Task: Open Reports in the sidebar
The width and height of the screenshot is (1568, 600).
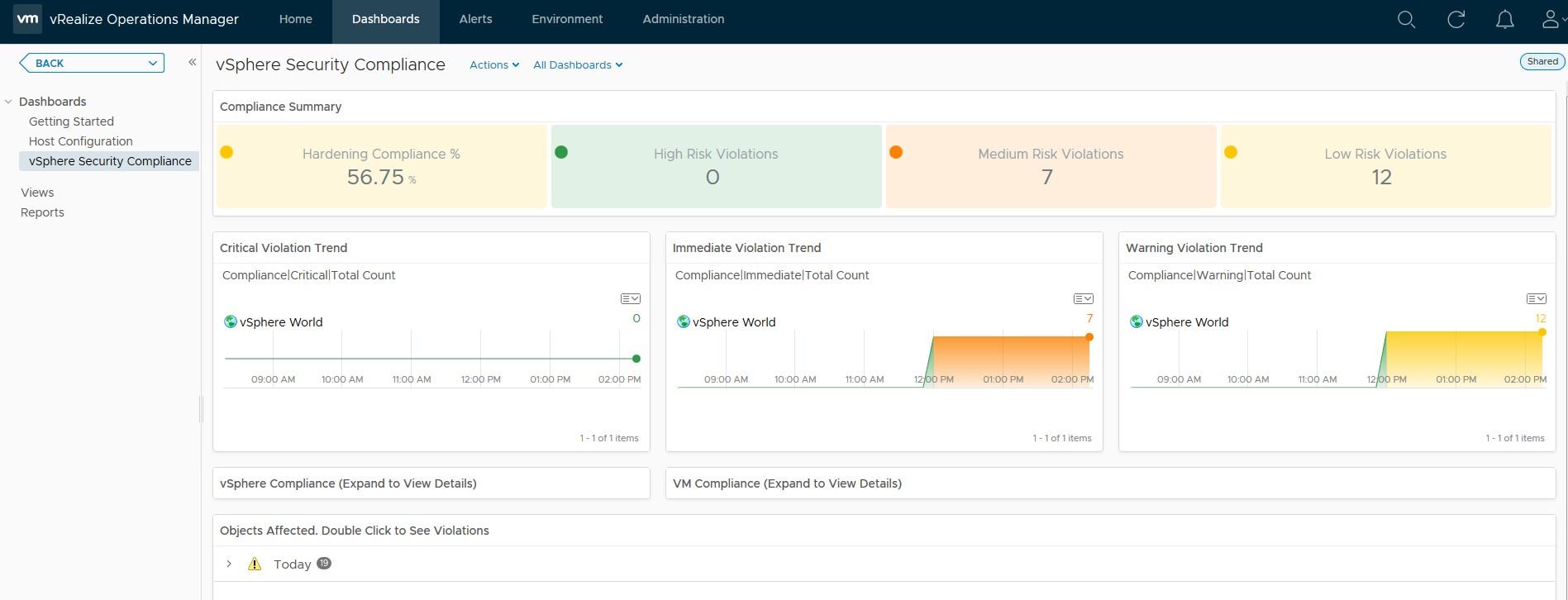Action: (42, 212)
